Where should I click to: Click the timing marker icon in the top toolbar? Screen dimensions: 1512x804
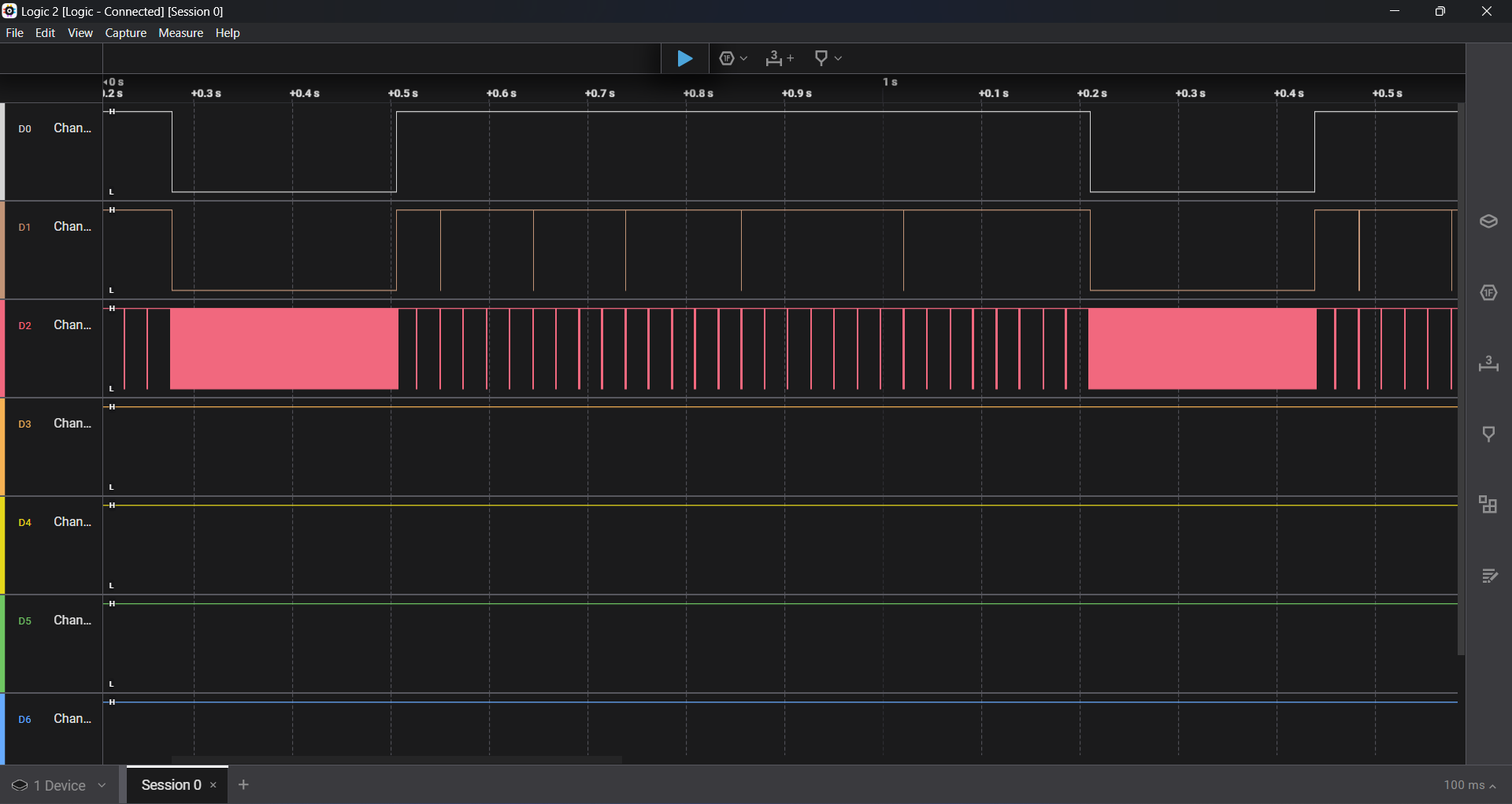[821, 58]
